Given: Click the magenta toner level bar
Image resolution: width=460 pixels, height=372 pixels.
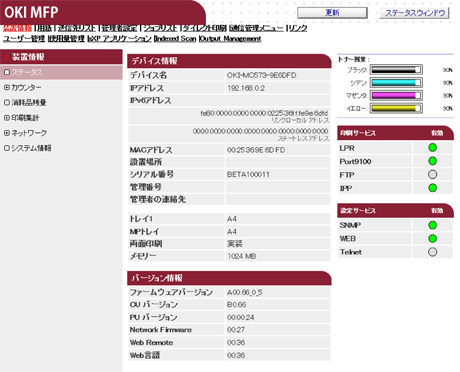Looking at the screenshot, I should (396, 95).
